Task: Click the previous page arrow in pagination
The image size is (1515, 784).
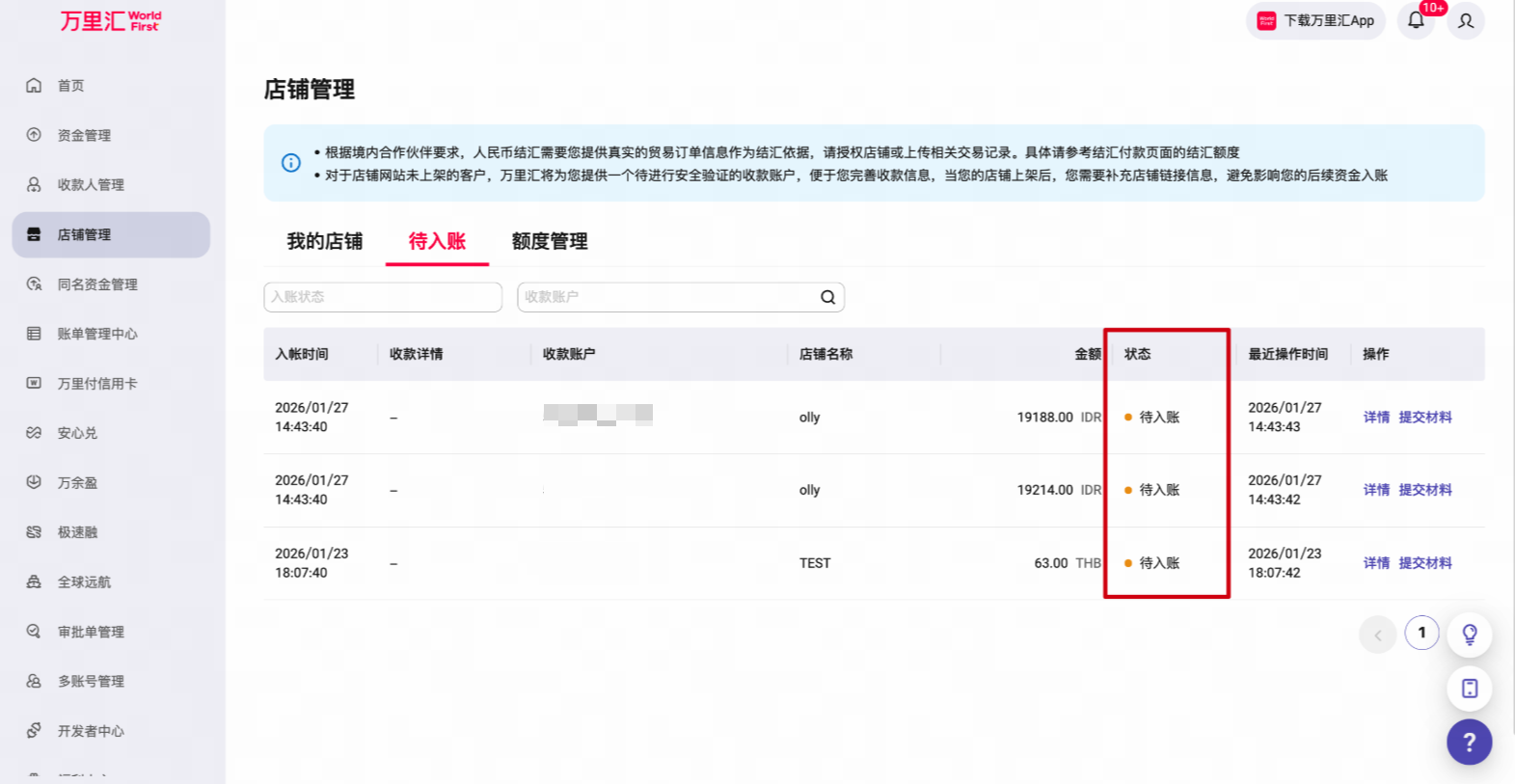Action: tap(1377, 635)
